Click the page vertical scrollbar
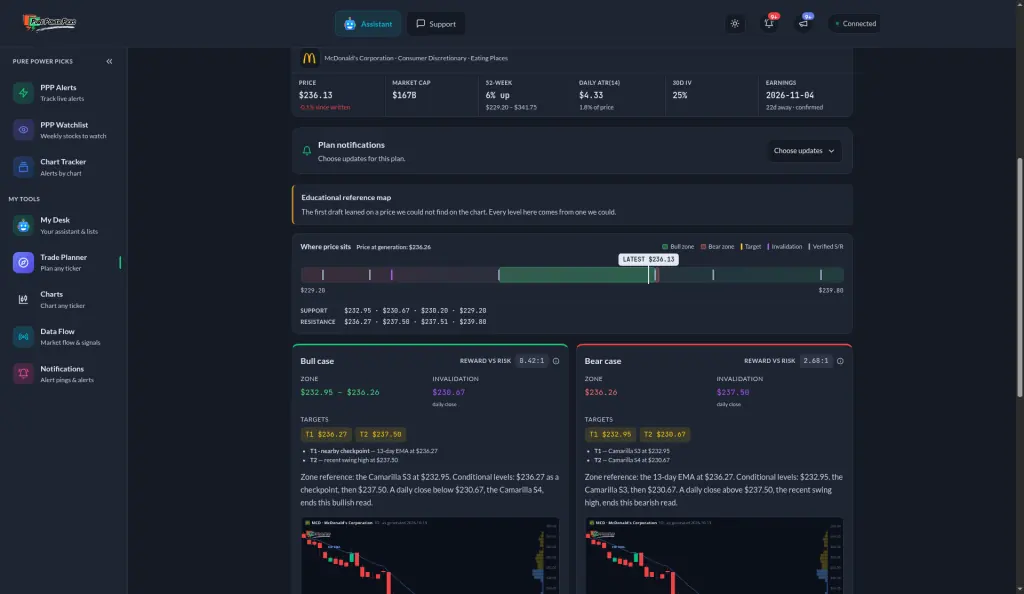The width and height of the screenshot is (1024, 594). click(1019, 277)
